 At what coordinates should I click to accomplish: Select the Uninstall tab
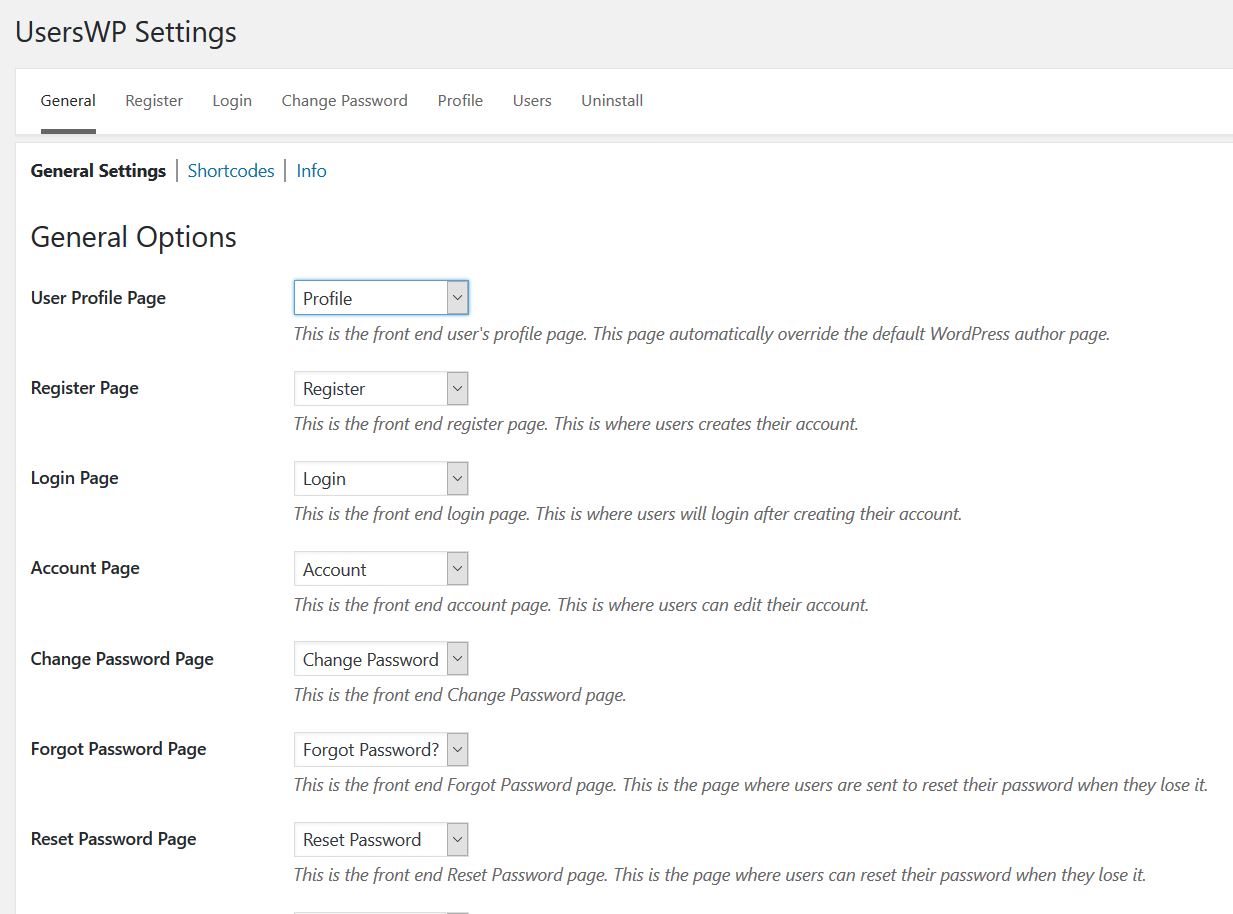coord(612,101)
